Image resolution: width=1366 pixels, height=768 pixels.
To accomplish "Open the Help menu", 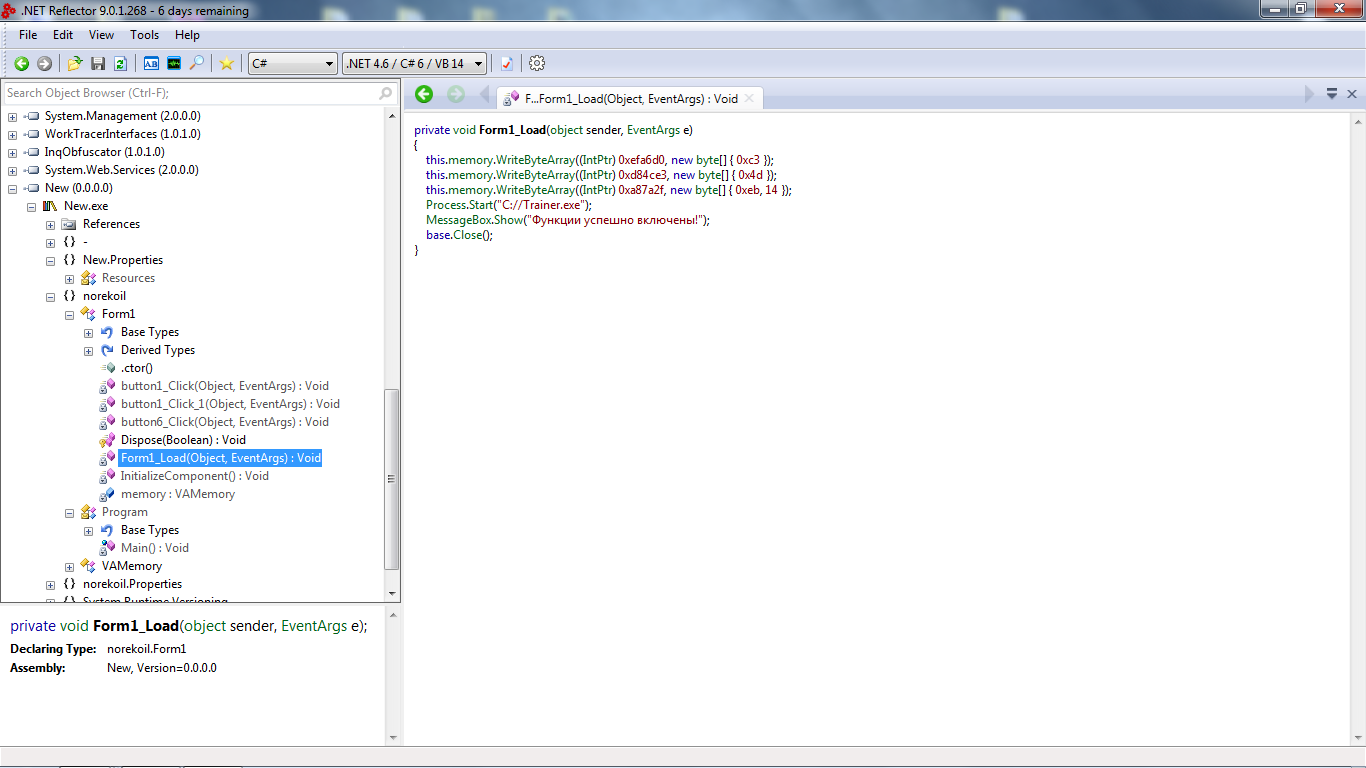I will tap(187, 35).
